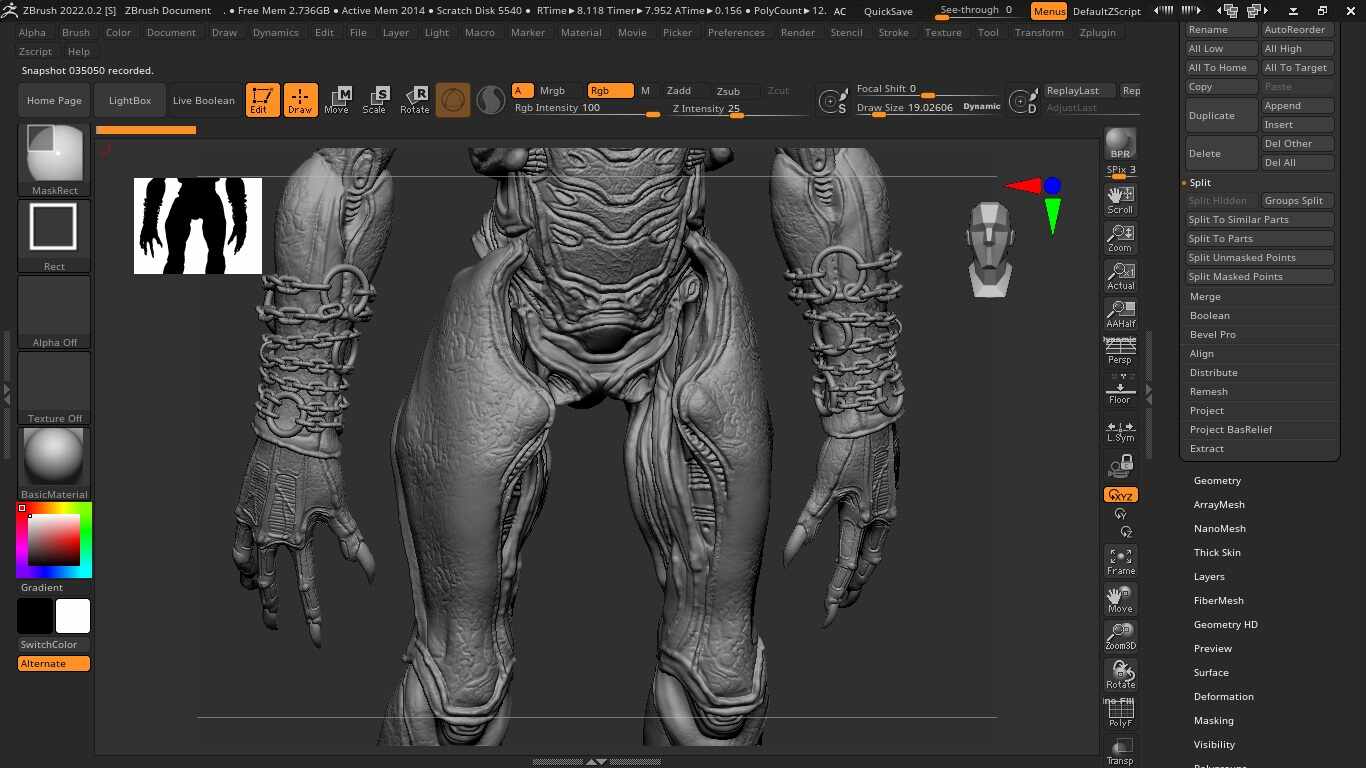Click the Texture Off slot
Screen dimensions: 1366x768
tap(54, 388)
